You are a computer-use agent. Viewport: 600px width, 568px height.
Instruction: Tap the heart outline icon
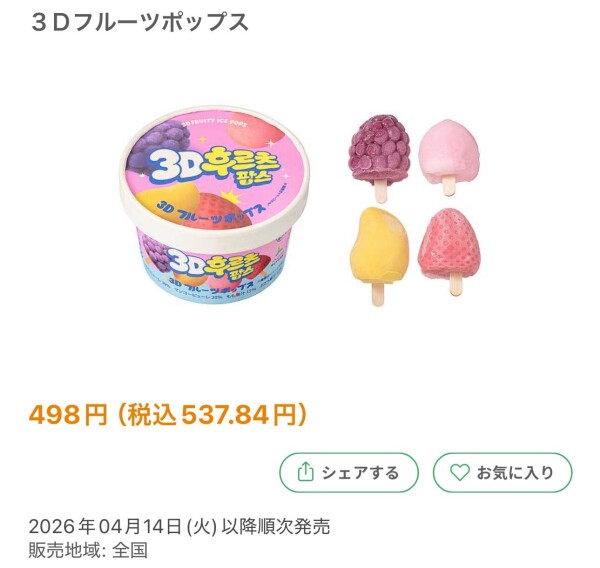pos(459,472)
